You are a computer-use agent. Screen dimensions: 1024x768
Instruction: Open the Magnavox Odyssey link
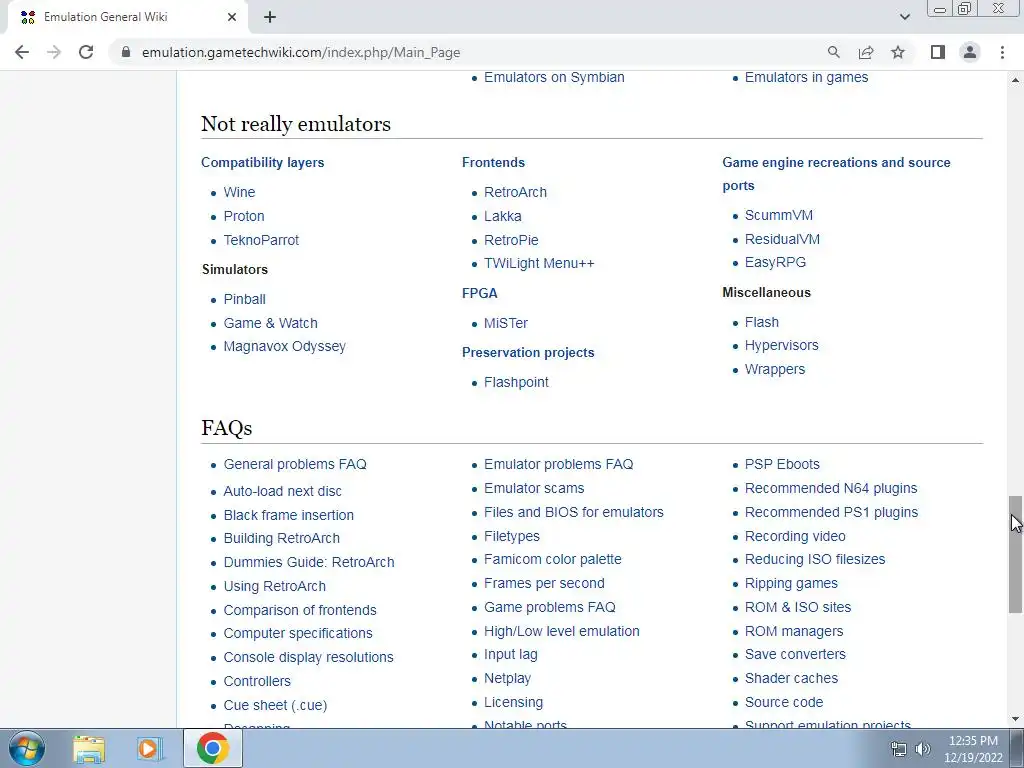284,347
